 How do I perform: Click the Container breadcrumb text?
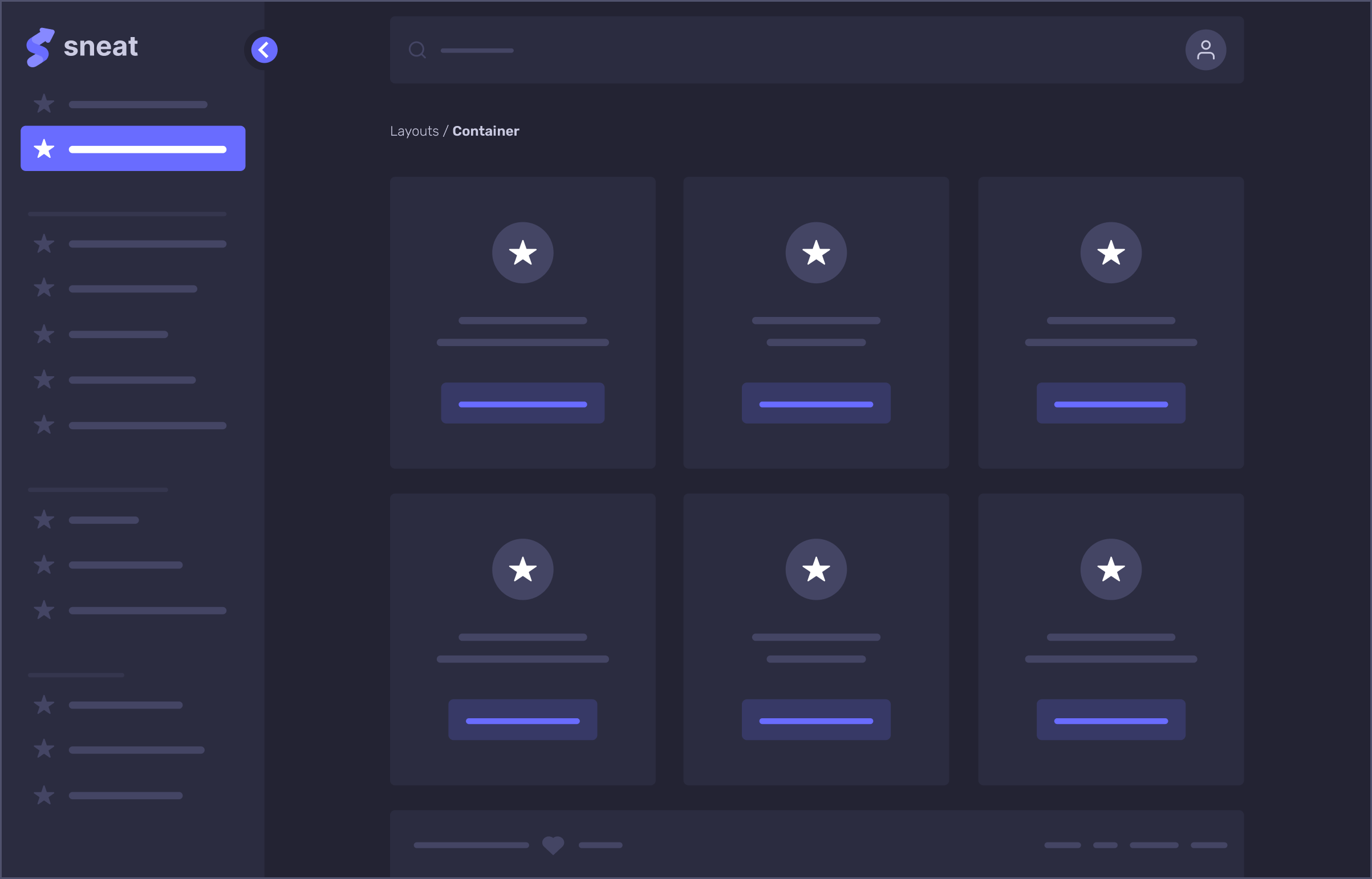click(485, 131)
